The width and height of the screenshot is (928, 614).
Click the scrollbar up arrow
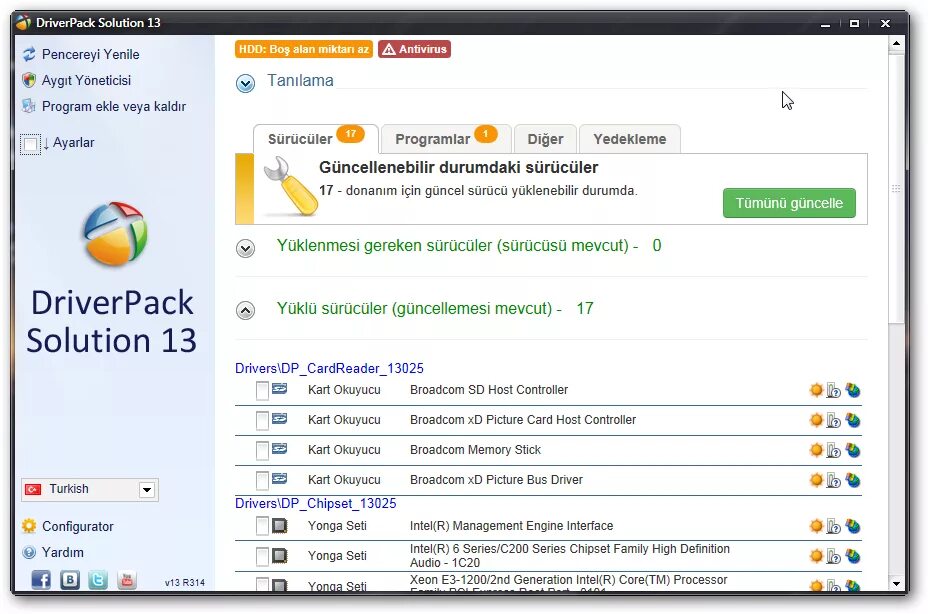click(896, 43)
